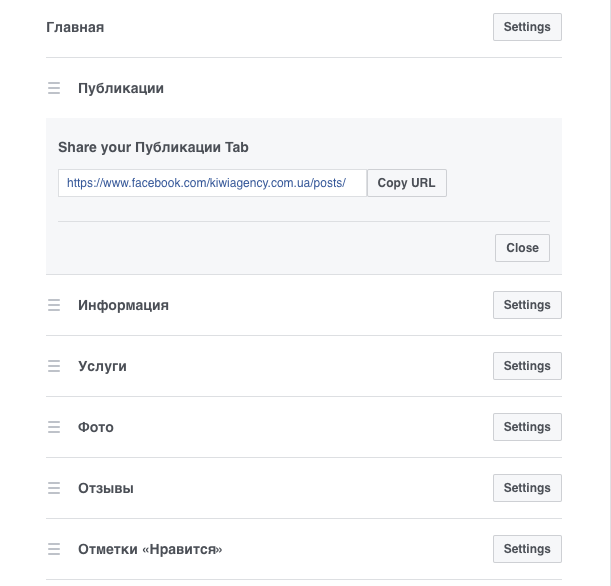611x586 pixels.
Task: Close the Share your Публикации Tab panel
Action: pos(523,248)
